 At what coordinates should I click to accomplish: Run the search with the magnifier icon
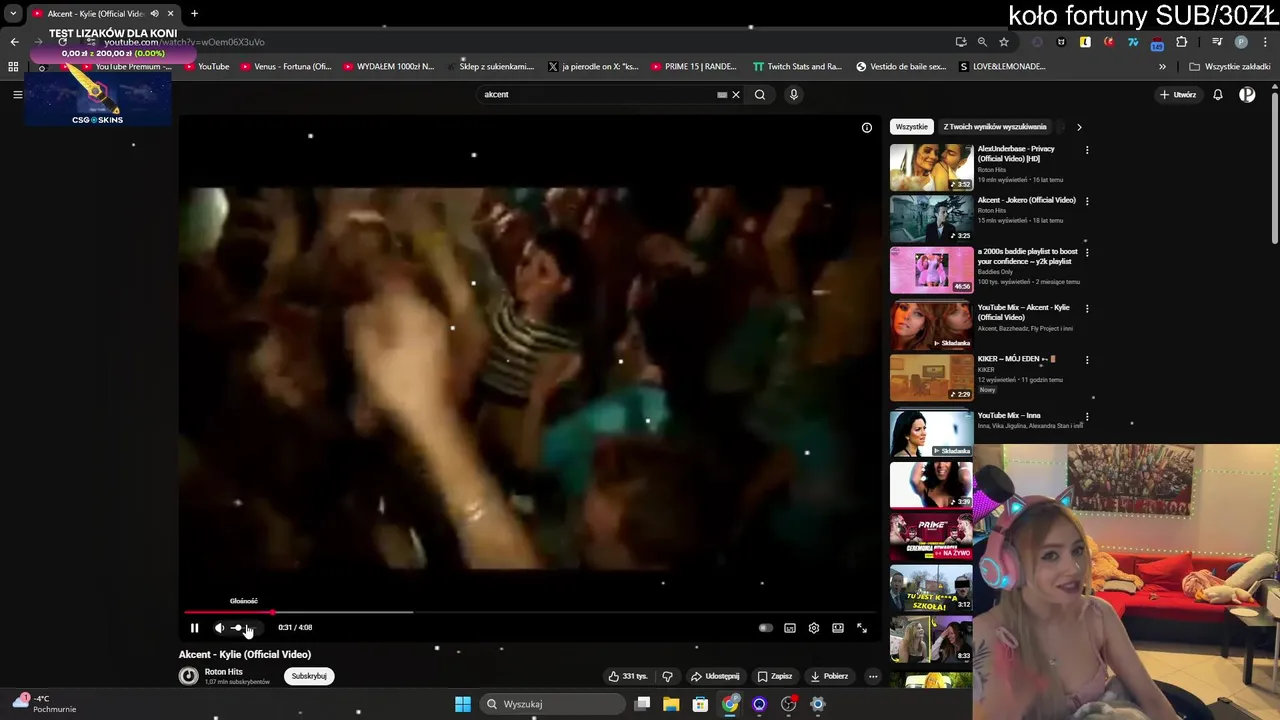[760, 95]
